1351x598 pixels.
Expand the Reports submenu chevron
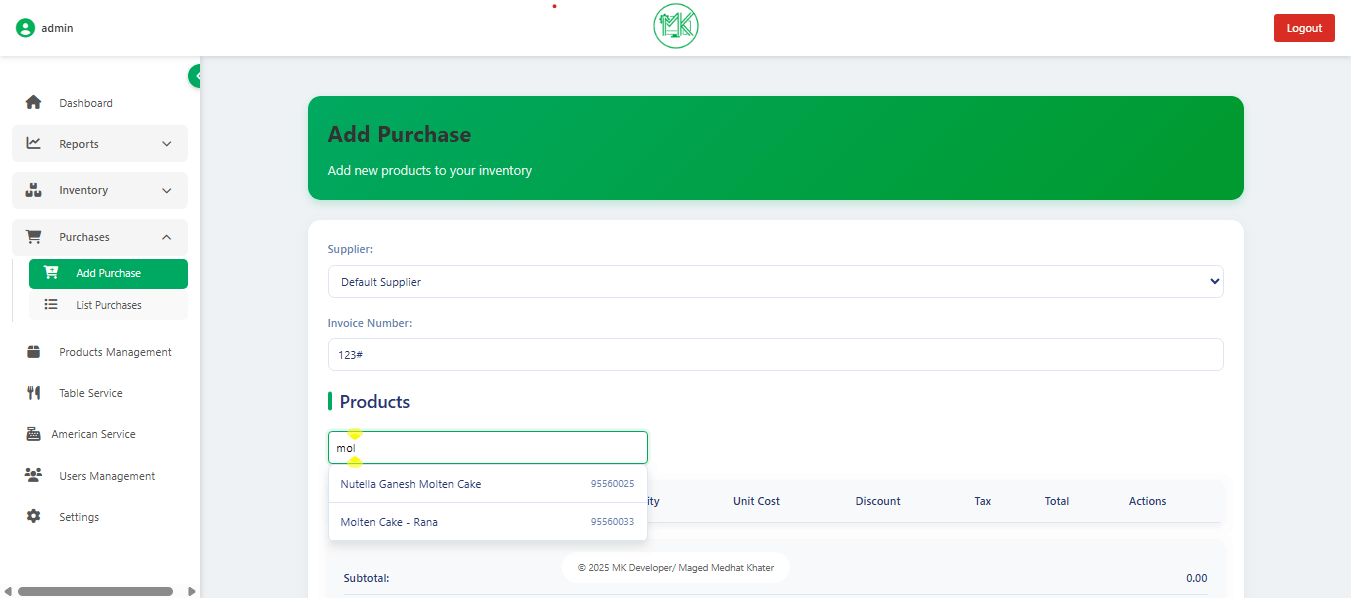[x=167, y=144]
